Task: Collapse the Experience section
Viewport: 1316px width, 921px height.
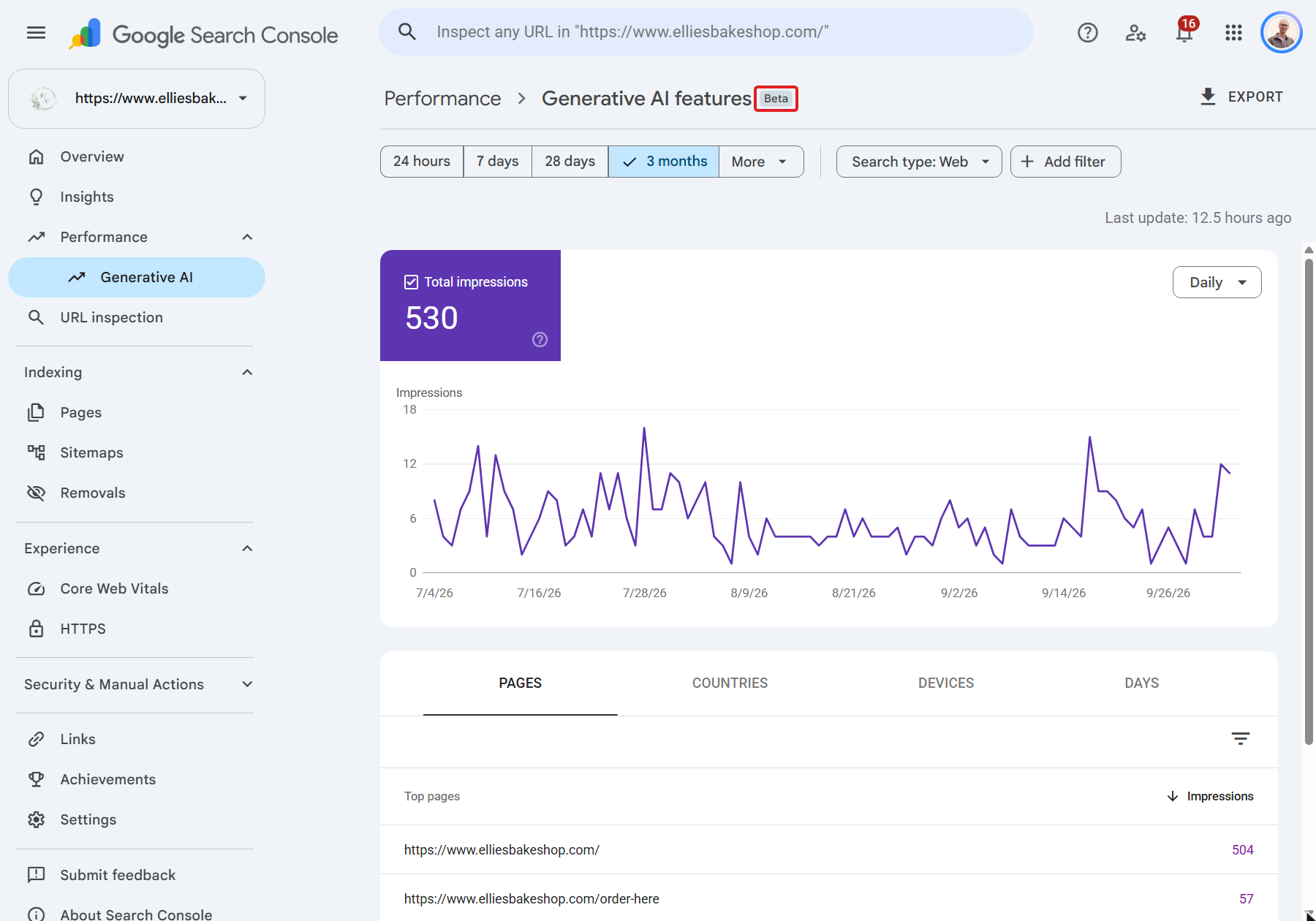Action: click(247, 548)
